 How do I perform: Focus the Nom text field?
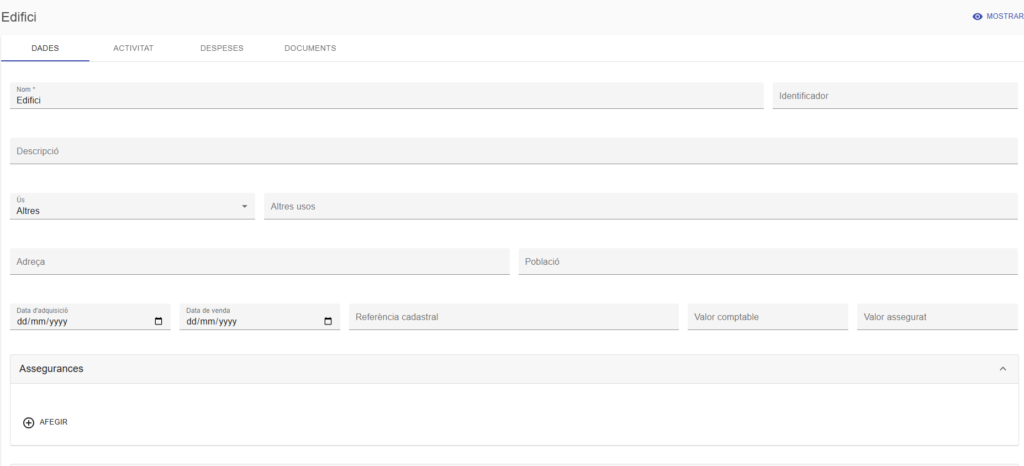point(387,99)
